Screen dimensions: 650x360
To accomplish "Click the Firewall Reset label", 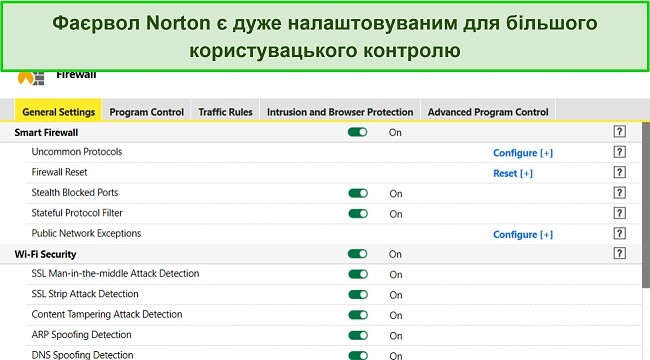I will [x=59, y=172].
